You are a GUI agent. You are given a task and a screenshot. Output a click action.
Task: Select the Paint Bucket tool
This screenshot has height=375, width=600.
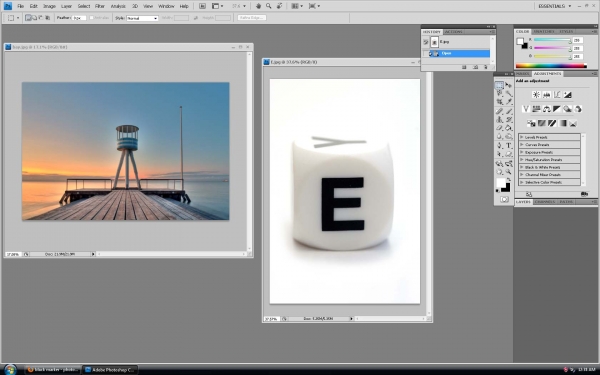[509, 128]
